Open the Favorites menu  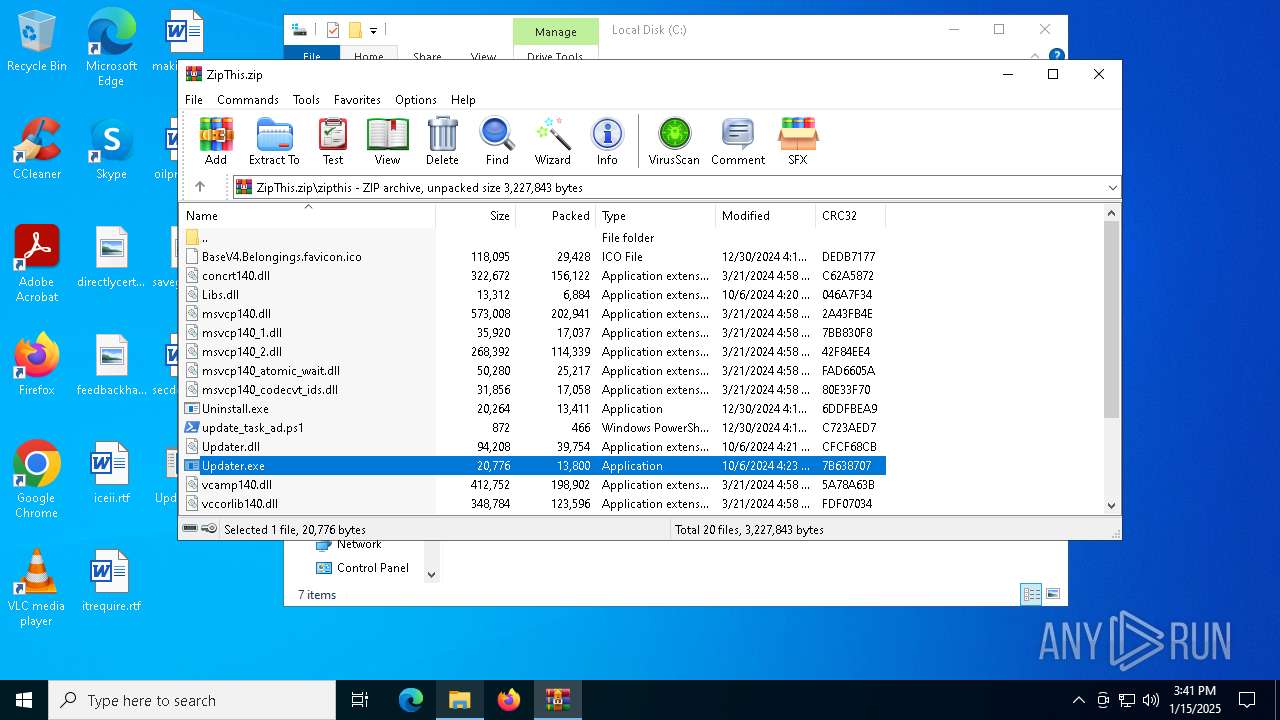click(x=357, y=100)
